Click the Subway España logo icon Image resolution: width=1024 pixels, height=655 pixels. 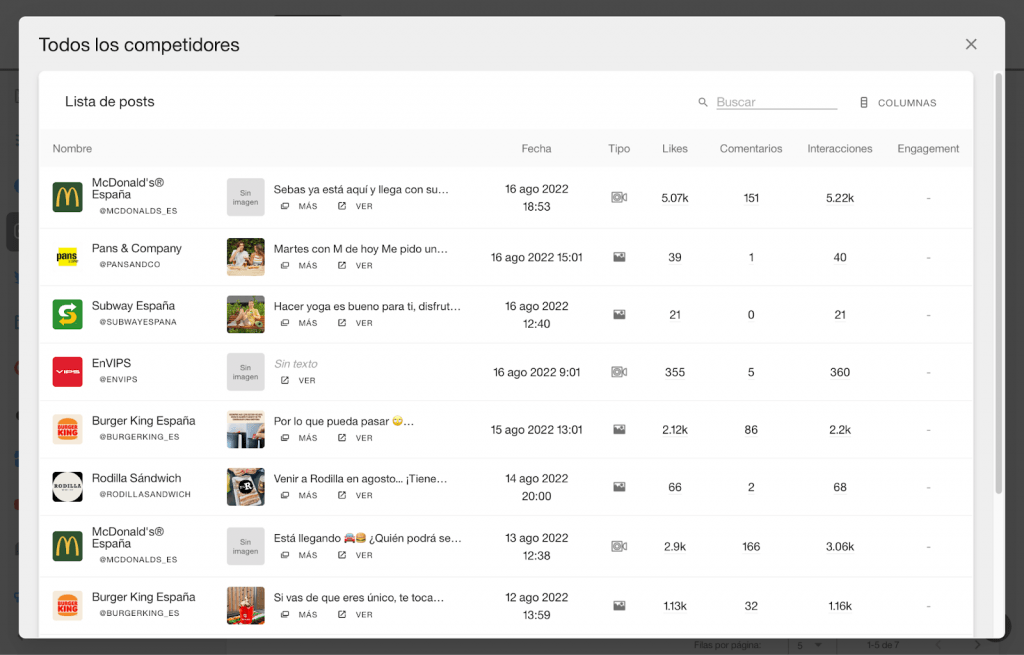[x=67, y=314]
